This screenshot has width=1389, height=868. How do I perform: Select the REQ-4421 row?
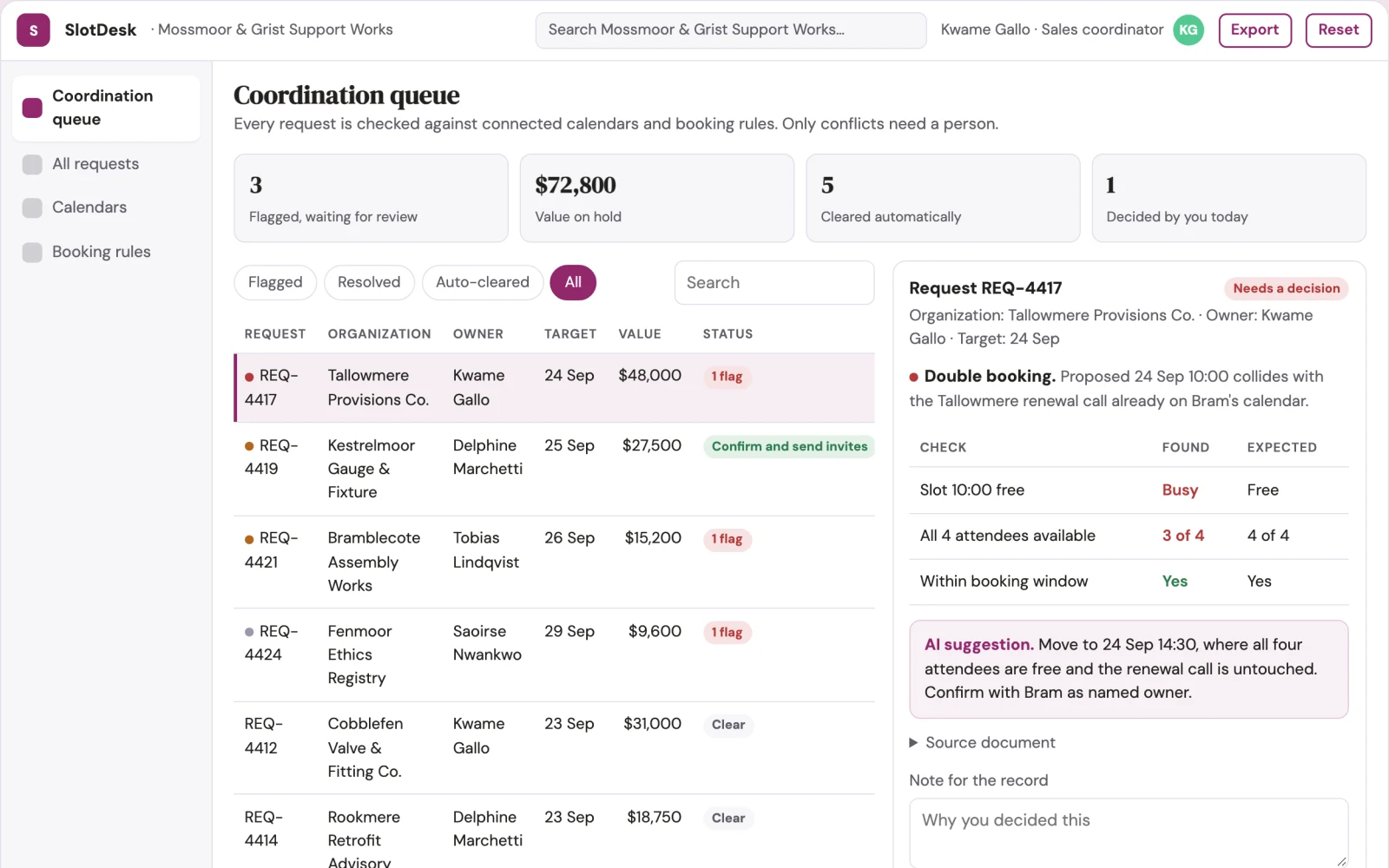coord(554,562)
